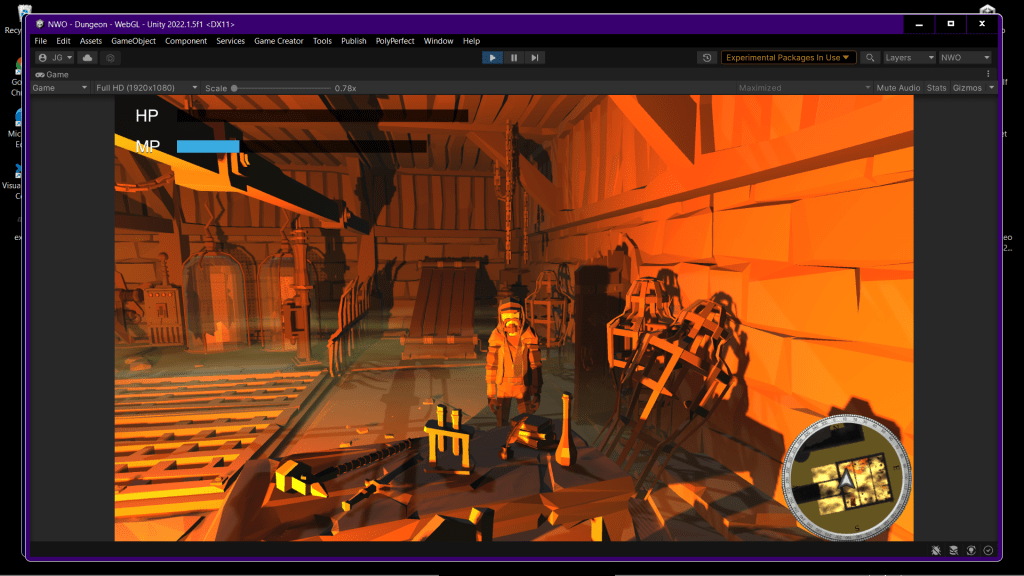Click the activity progress checkmark icon

click(989, 550)
